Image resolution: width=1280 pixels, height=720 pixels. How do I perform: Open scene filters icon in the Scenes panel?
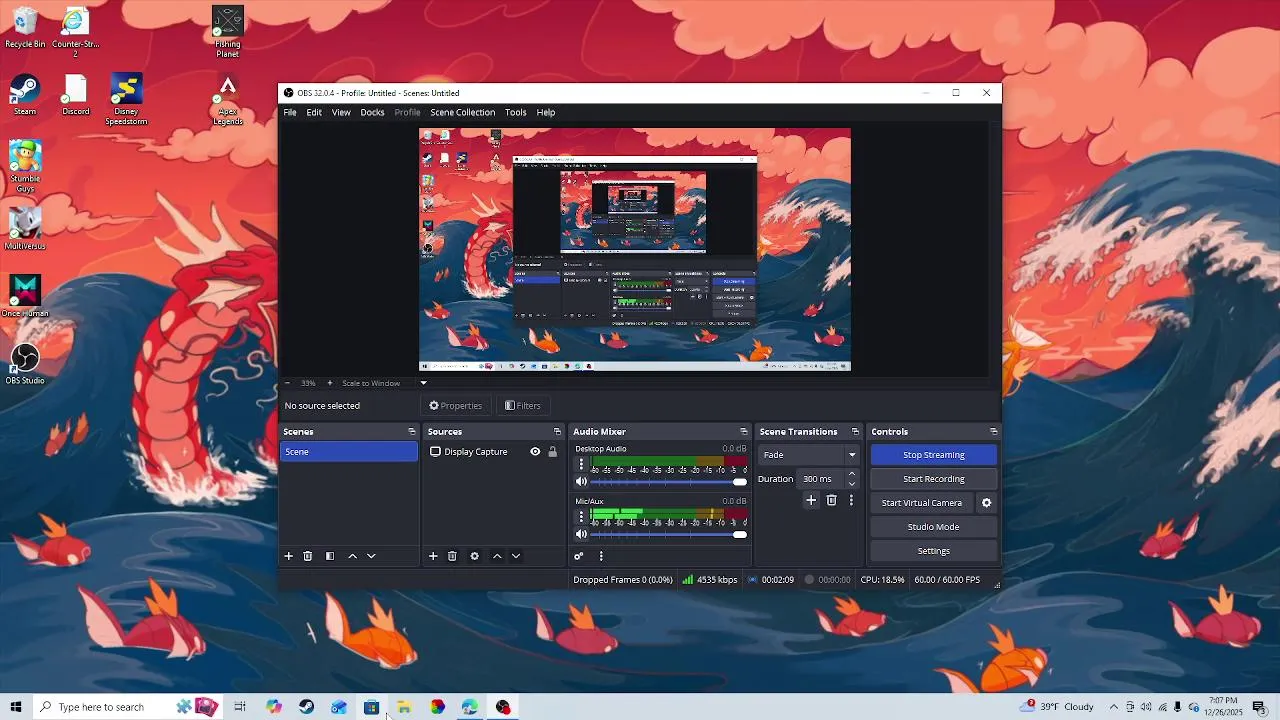tap(330, 556)
